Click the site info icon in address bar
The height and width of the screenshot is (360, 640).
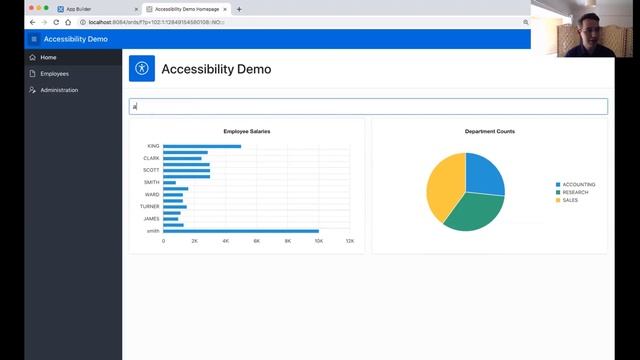click(x=82, y=22)
